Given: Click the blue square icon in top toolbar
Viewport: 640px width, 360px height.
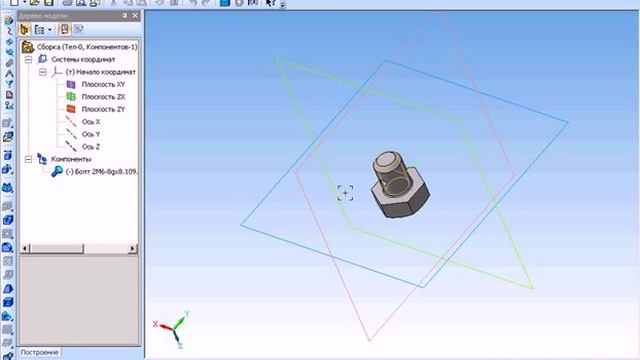Looking at the screenshot, I should pos(224,3).
